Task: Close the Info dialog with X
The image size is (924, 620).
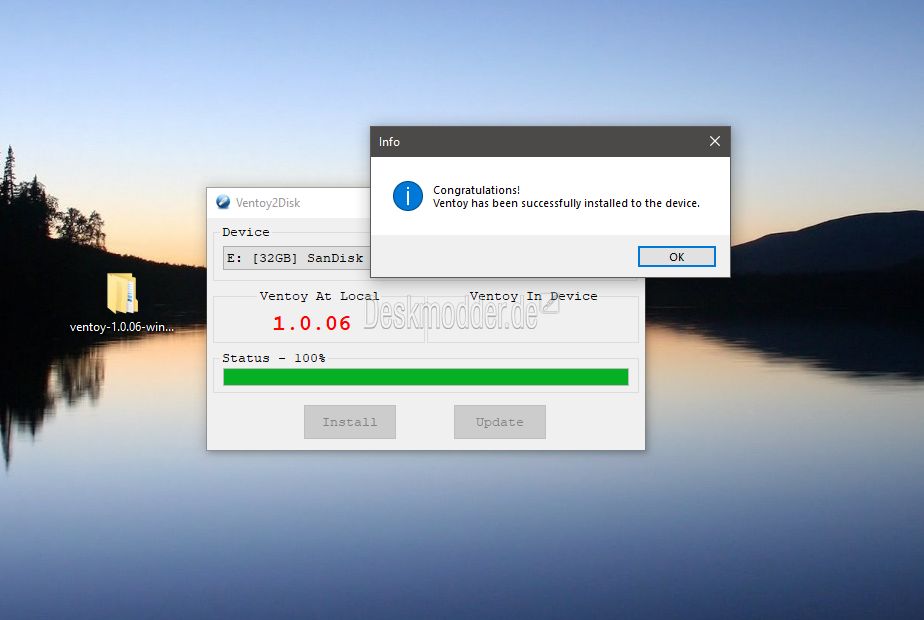Action: (714, 141)
